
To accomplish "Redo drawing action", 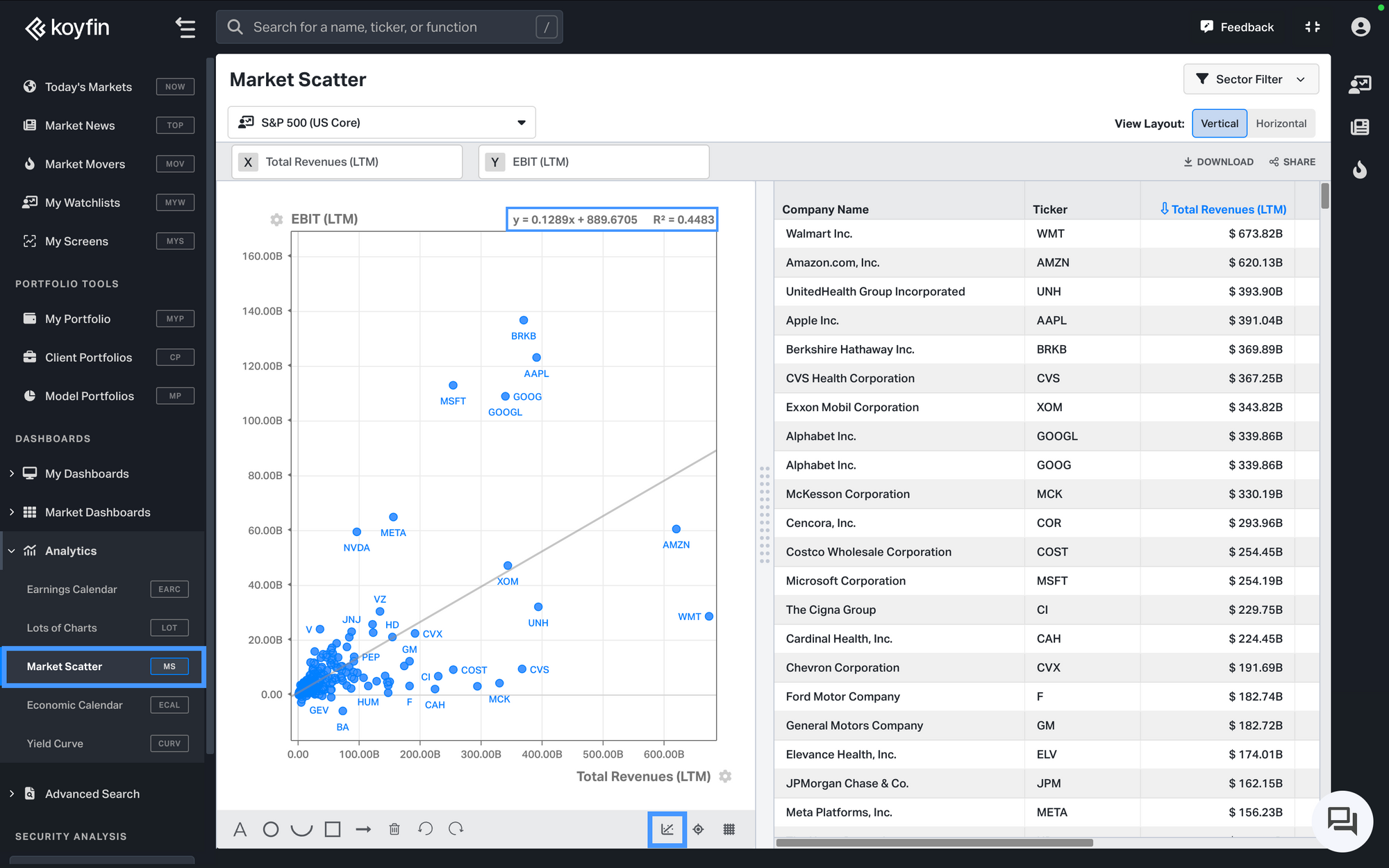I will click(x=456, y=828).
